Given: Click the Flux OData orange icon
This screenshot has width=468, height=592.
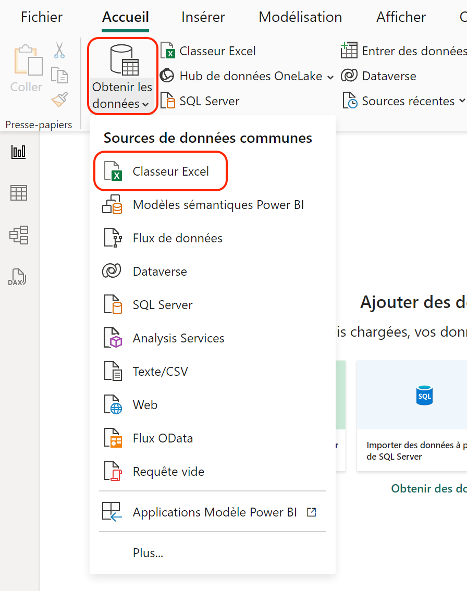Looking at the screenshot, I should click(113, 438).
